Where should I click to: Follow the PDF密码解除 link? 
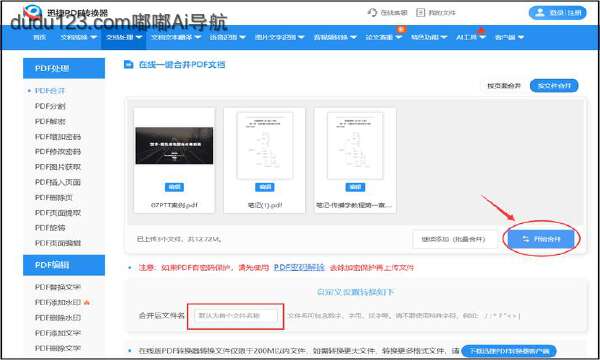point(299,267)
